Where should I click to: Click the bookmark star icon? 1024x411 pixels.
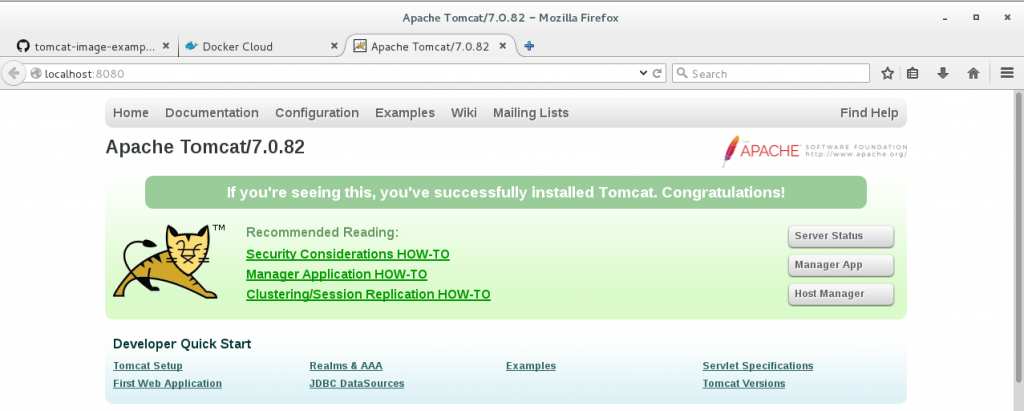click(887, 74)
